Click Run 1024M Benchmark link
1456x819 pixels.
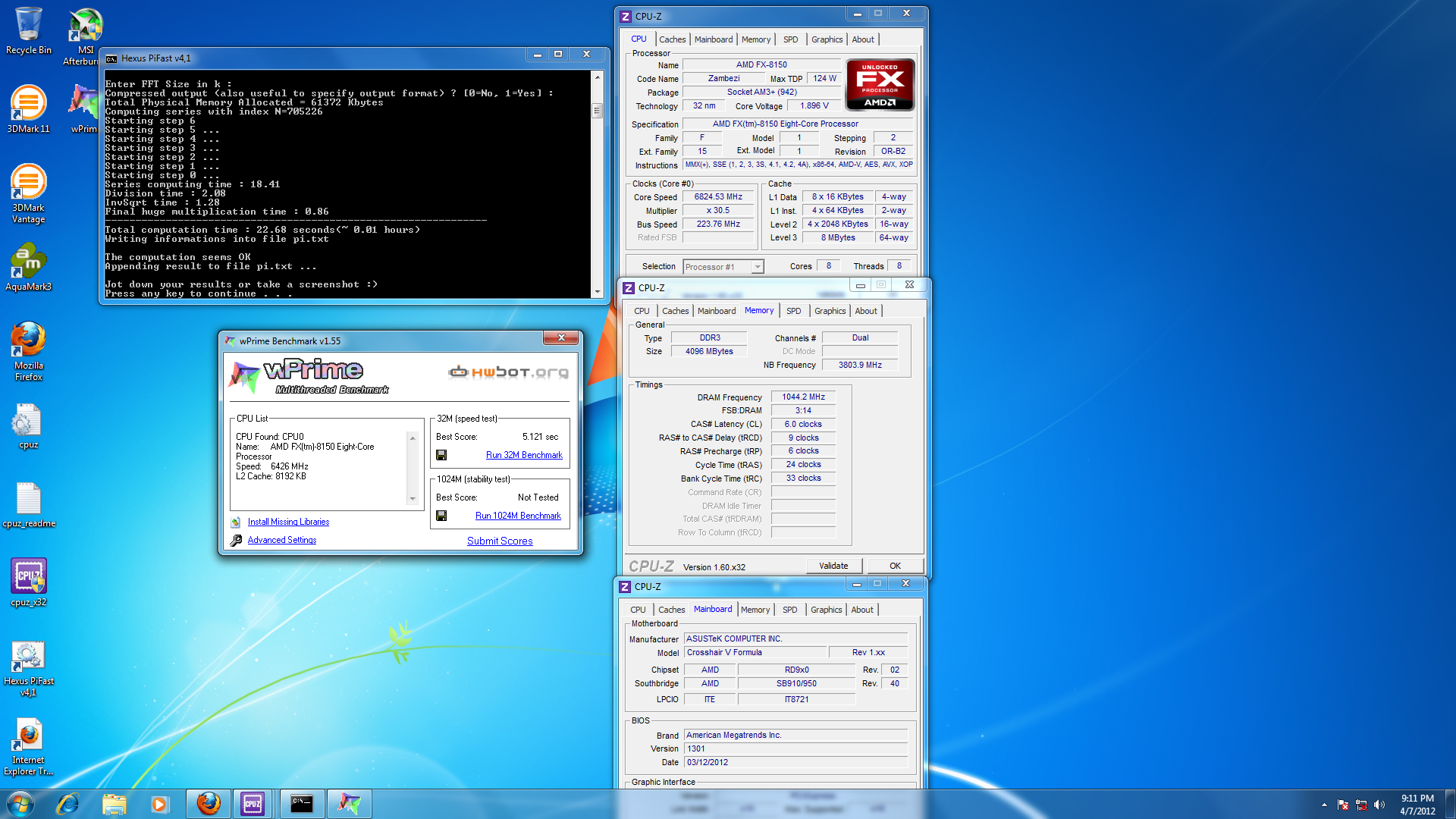[x=518, y=516]
